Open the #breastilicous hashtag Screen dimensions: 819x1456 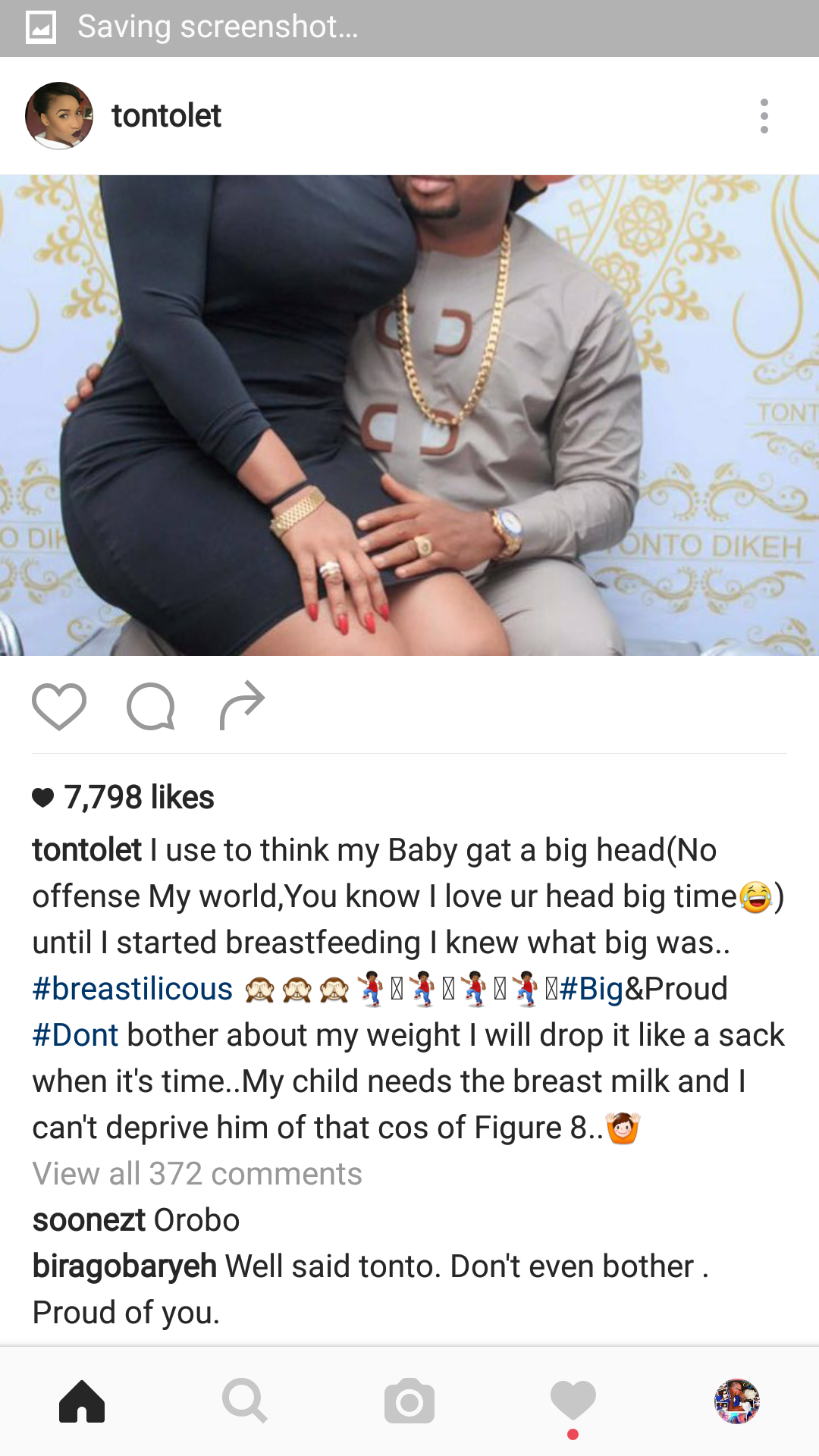pyautogui.click(x=133, y=989)
